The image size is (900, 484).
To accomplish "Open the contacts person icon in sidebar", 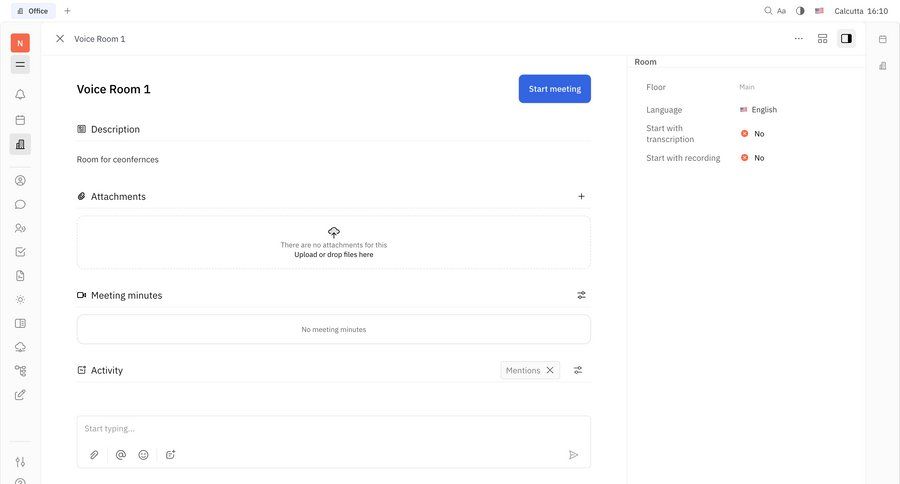I will pos(20,181).
